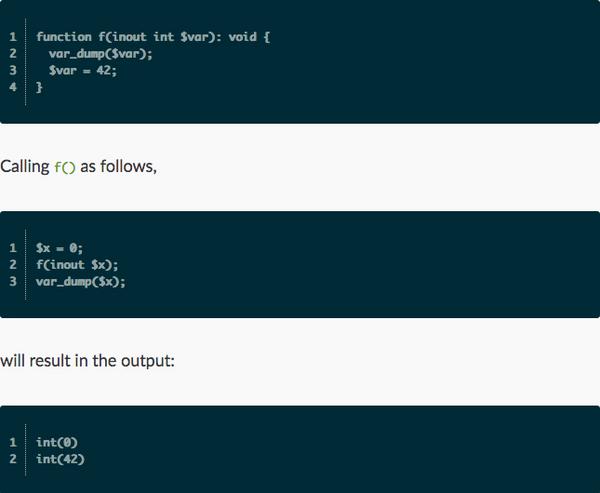
Task: Click the $x = 0; code line
Action: pyautogui.click(x=59, y=248)
